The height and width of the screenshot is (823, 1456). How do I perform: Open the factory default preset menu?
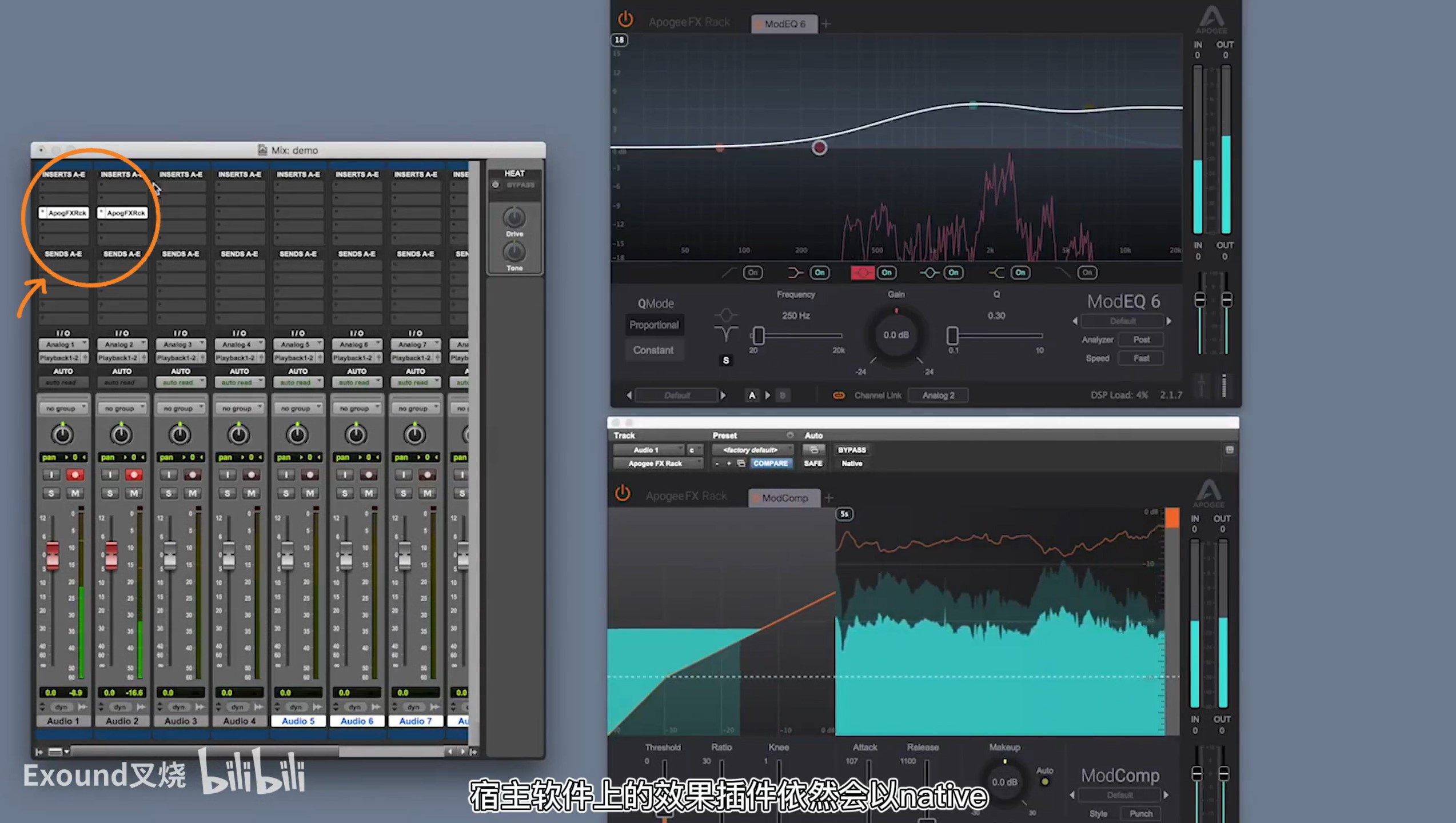tap(753, 450)
